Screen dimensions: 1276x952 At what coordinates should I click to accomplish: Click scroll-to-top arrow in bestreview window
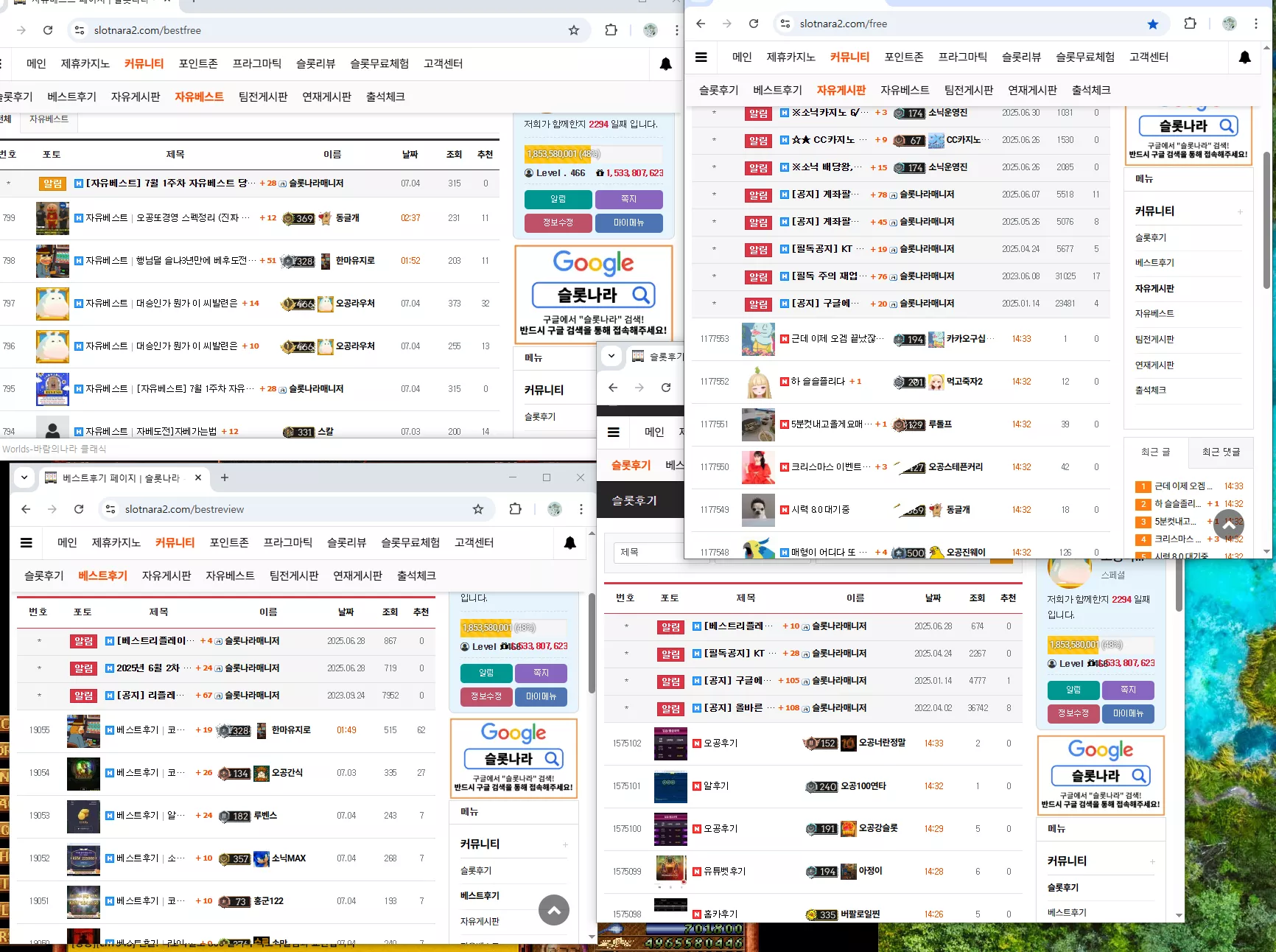click(554, 910)
